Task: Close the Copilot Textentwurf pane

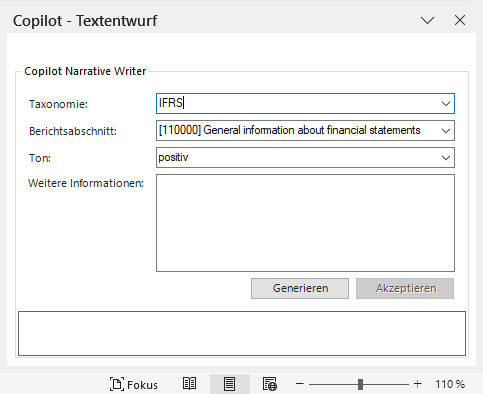Action: tap(460, 20)
